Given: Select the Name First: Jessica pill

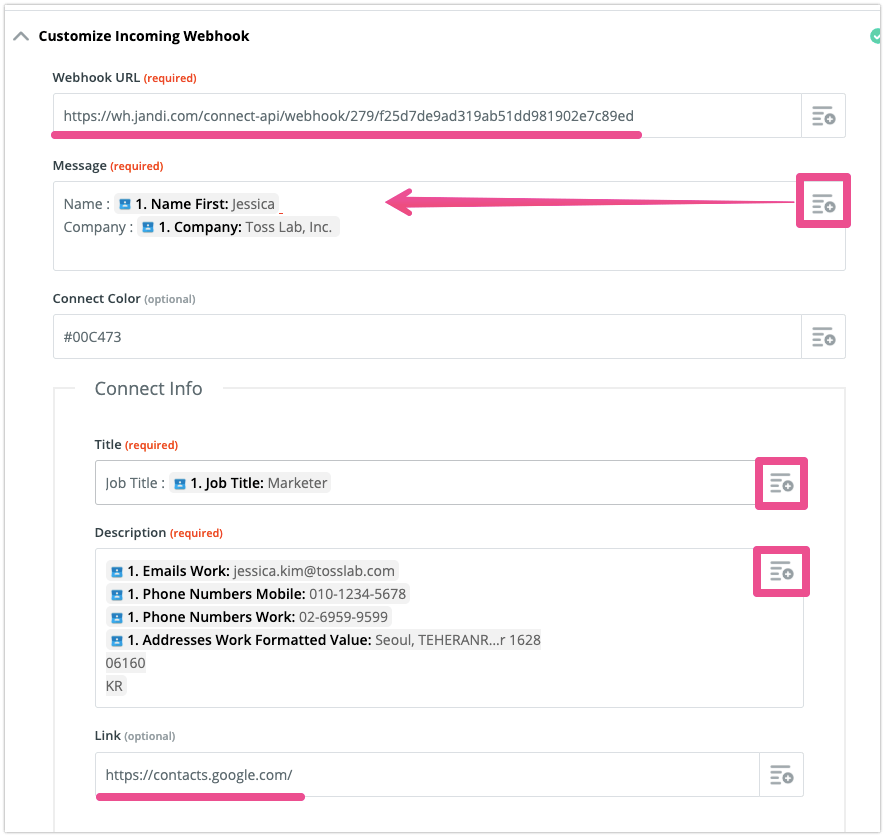Looking at the screenshot, I should point(196,204).
